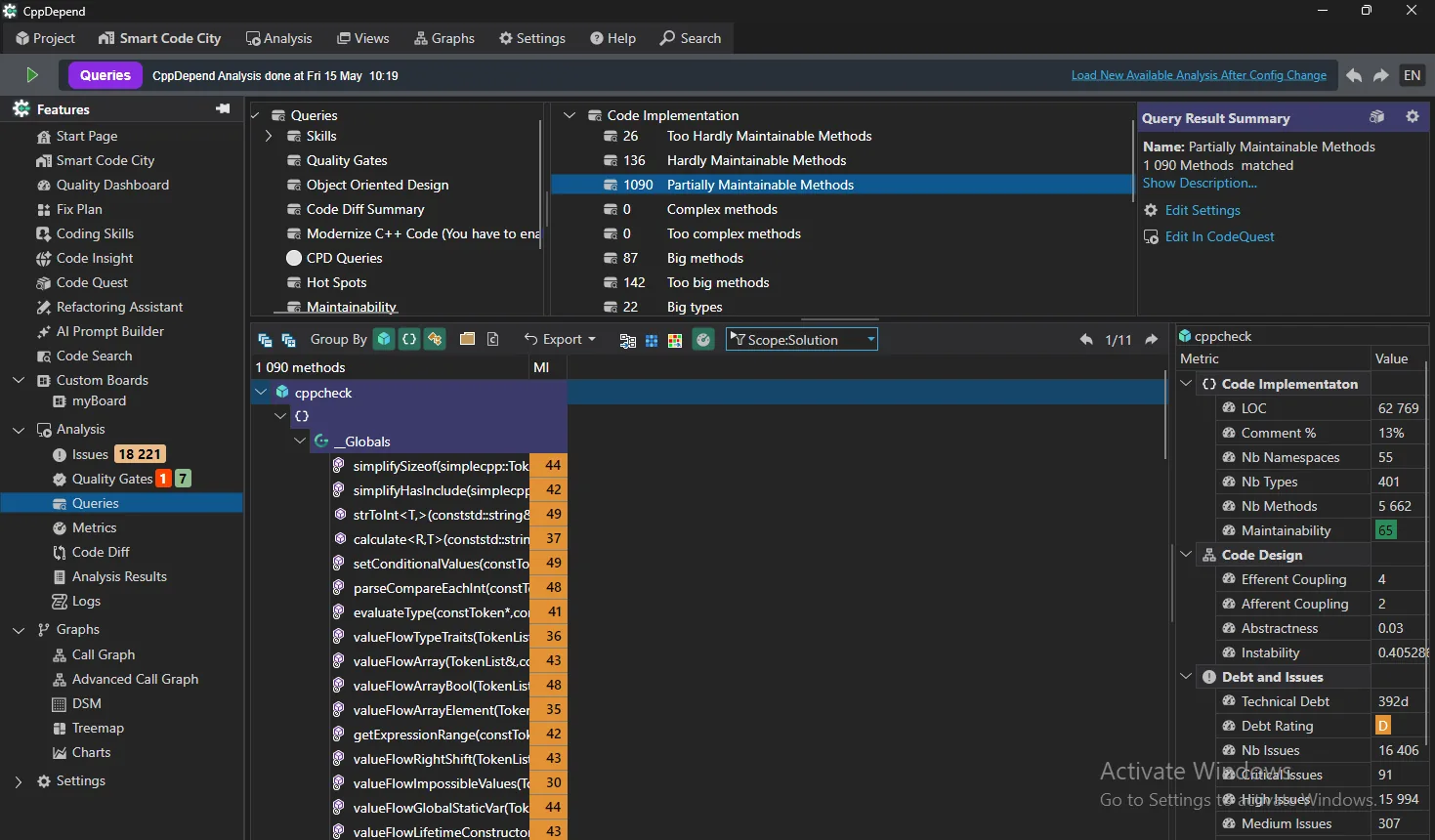Open the Export dropdown

[560, 339]
